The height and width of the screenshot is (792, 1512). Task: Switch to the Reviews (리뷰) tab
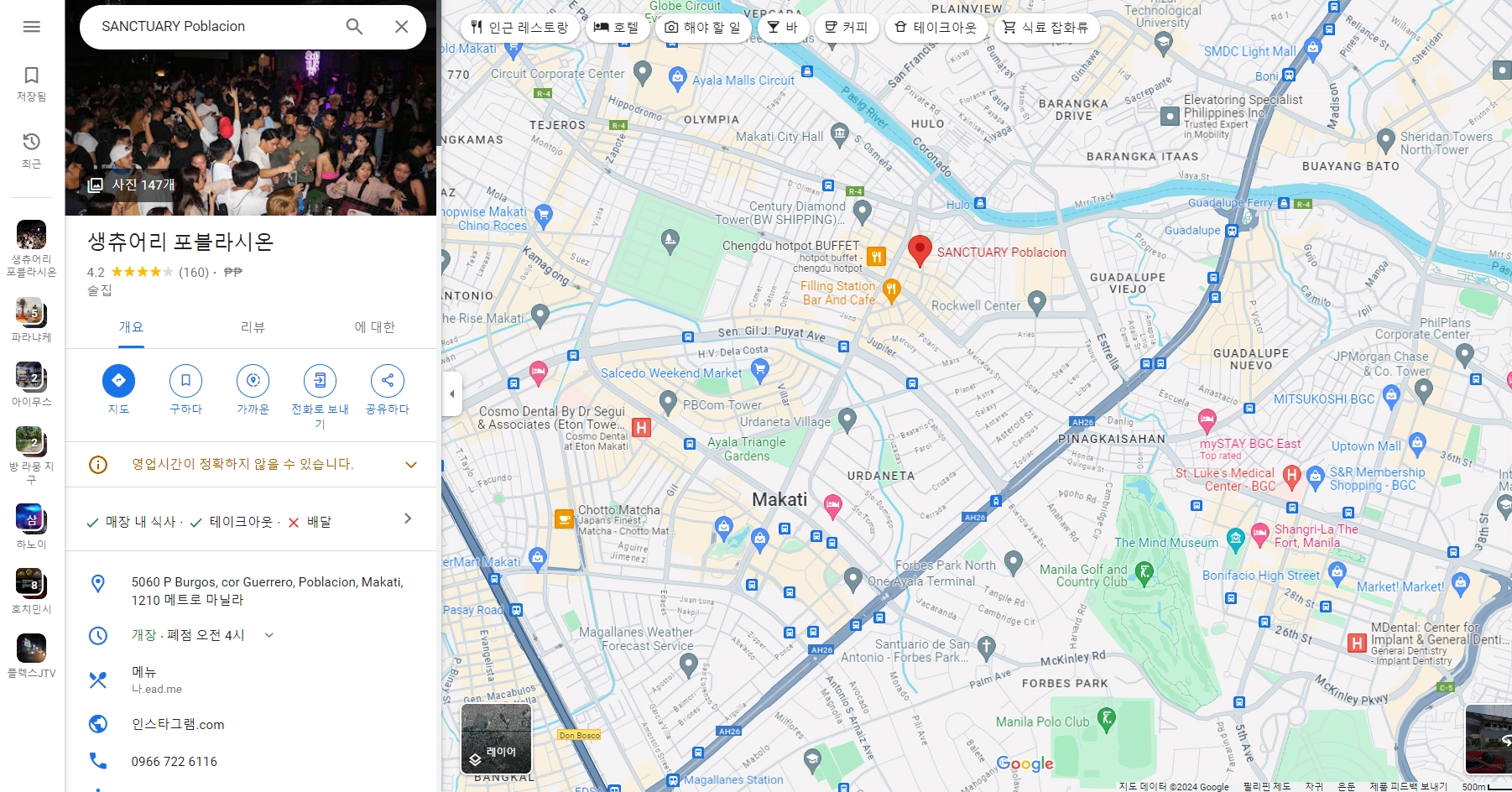(253, 327)
